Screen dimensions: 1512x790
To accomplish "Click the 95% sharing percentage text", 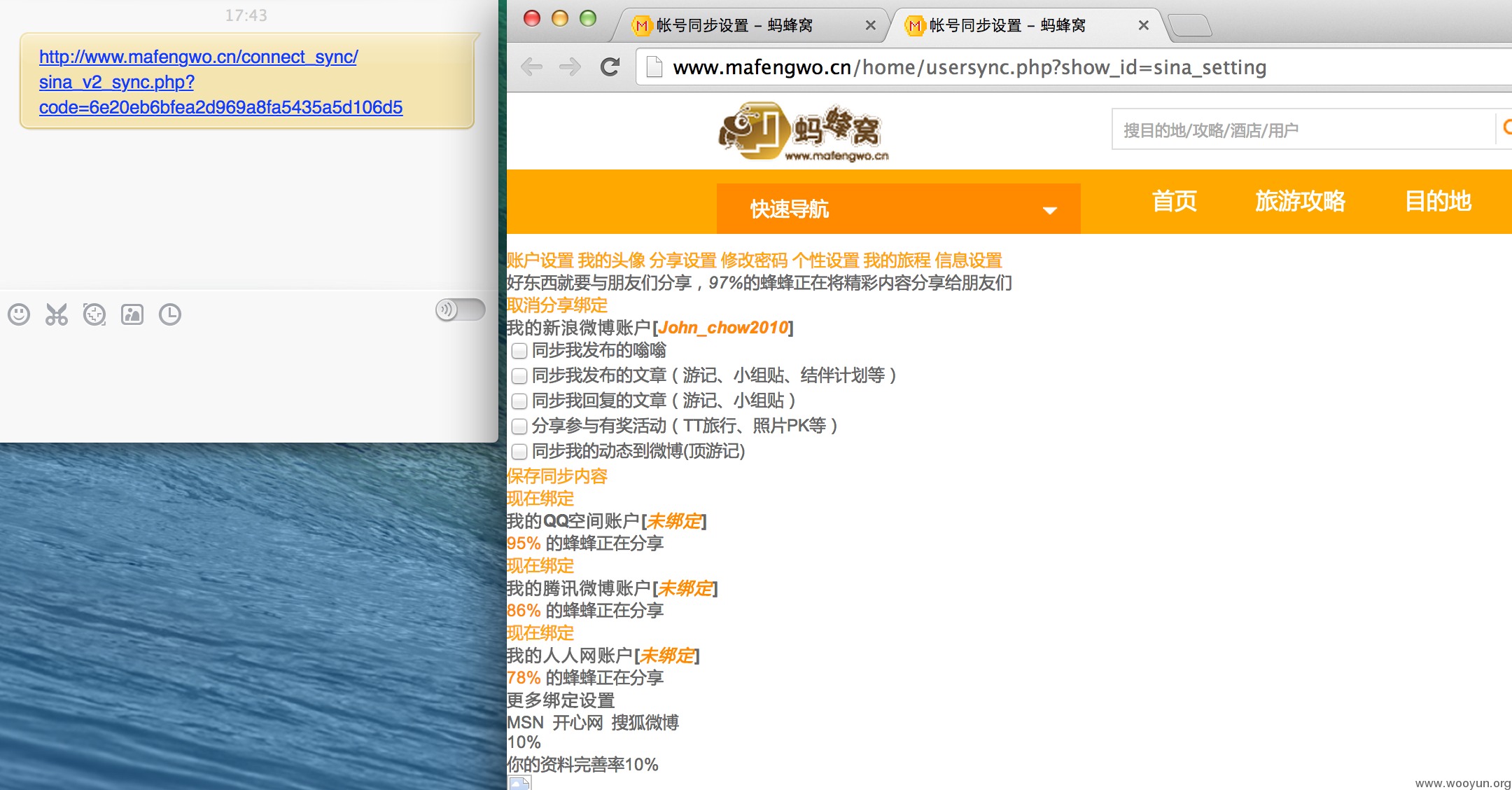I will [524, 543].
